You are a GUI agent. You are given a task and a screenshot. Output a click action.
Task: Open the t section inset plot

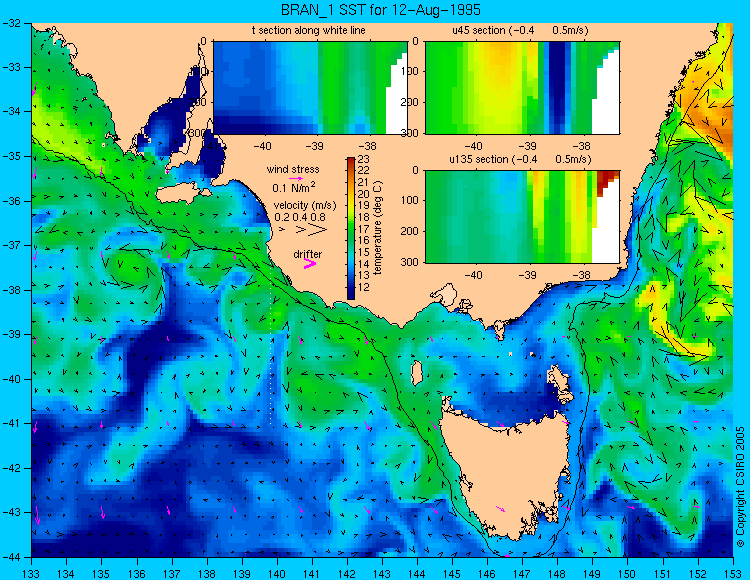point(310,88)
